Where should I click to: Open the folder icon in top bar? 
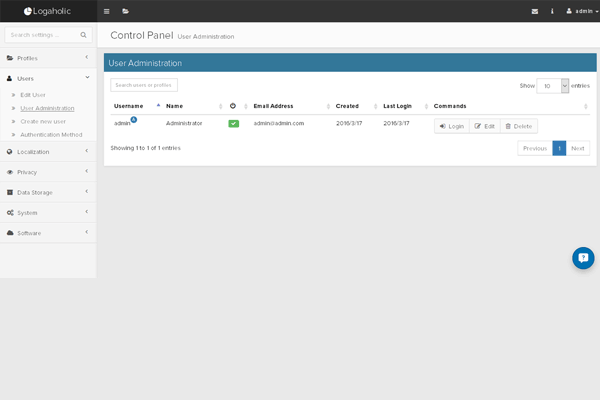pyautogui.click(x=125, y=11)
